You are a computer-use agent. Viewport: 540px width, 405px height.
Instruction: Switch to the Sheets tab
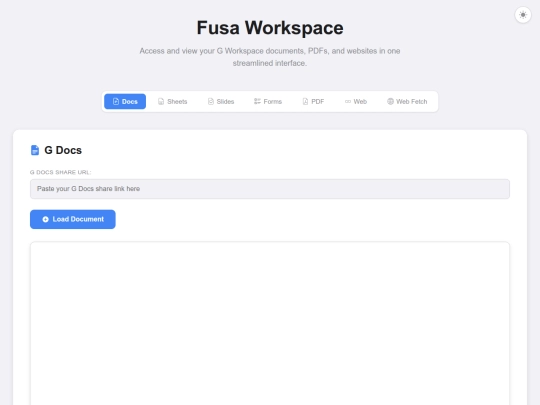173,101
